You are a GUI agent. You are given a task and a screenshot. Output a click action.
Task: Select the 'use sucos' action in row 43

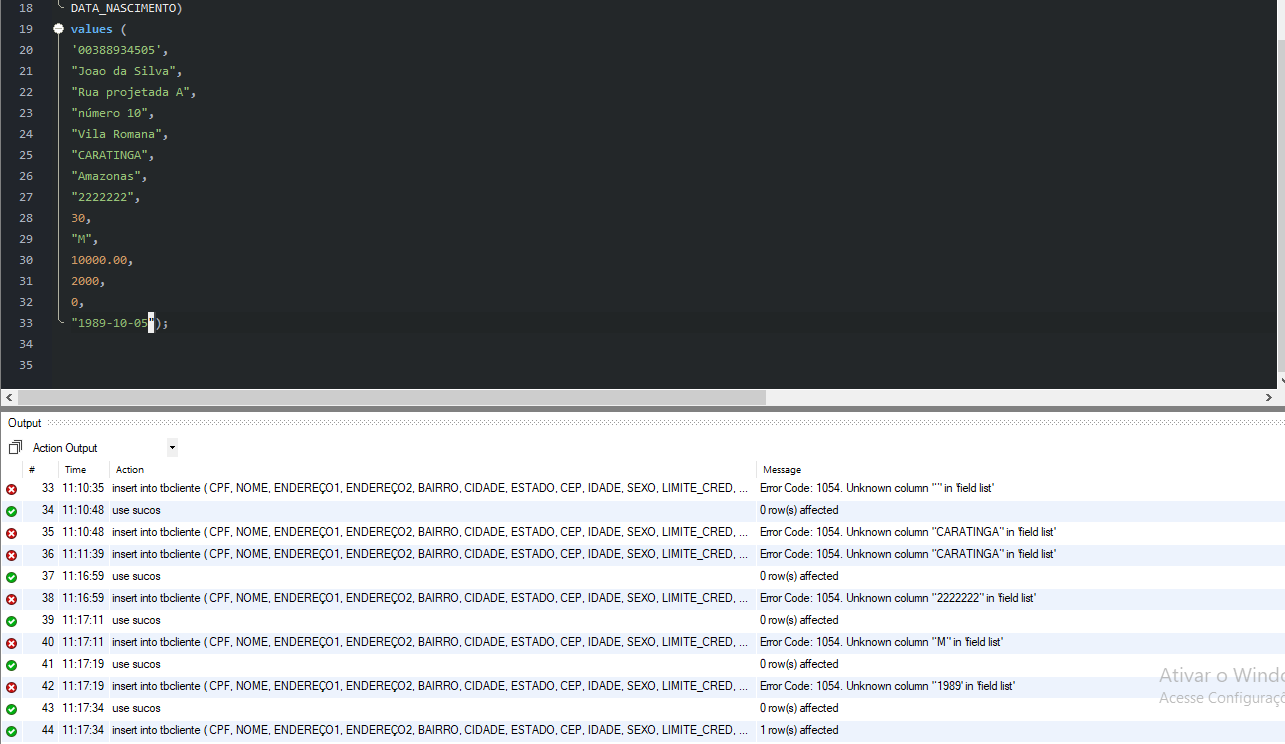click(136, 708)
